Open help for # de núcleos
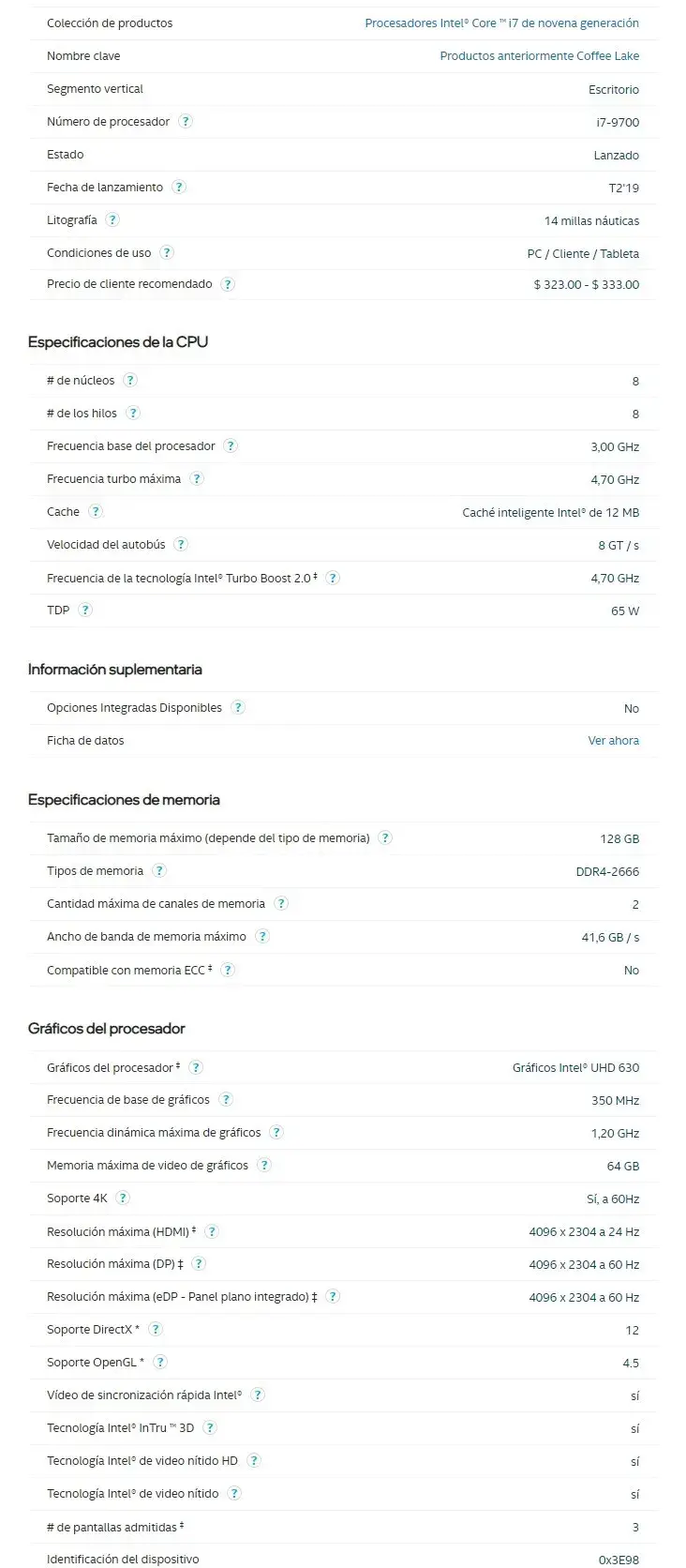This screenshot has height=1568, width=686. 130,381
